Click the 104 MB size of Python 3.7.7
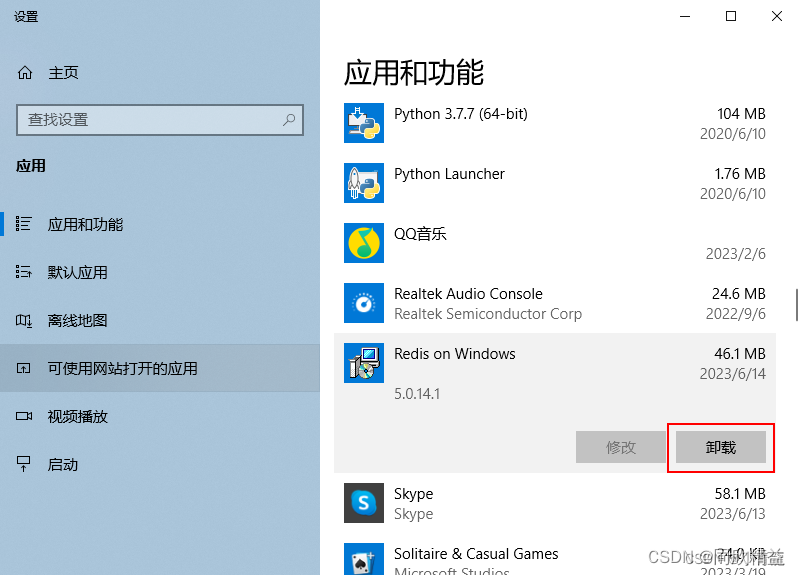Image resolution: width=800 pixels, height=575 pixels. [741, 114]
